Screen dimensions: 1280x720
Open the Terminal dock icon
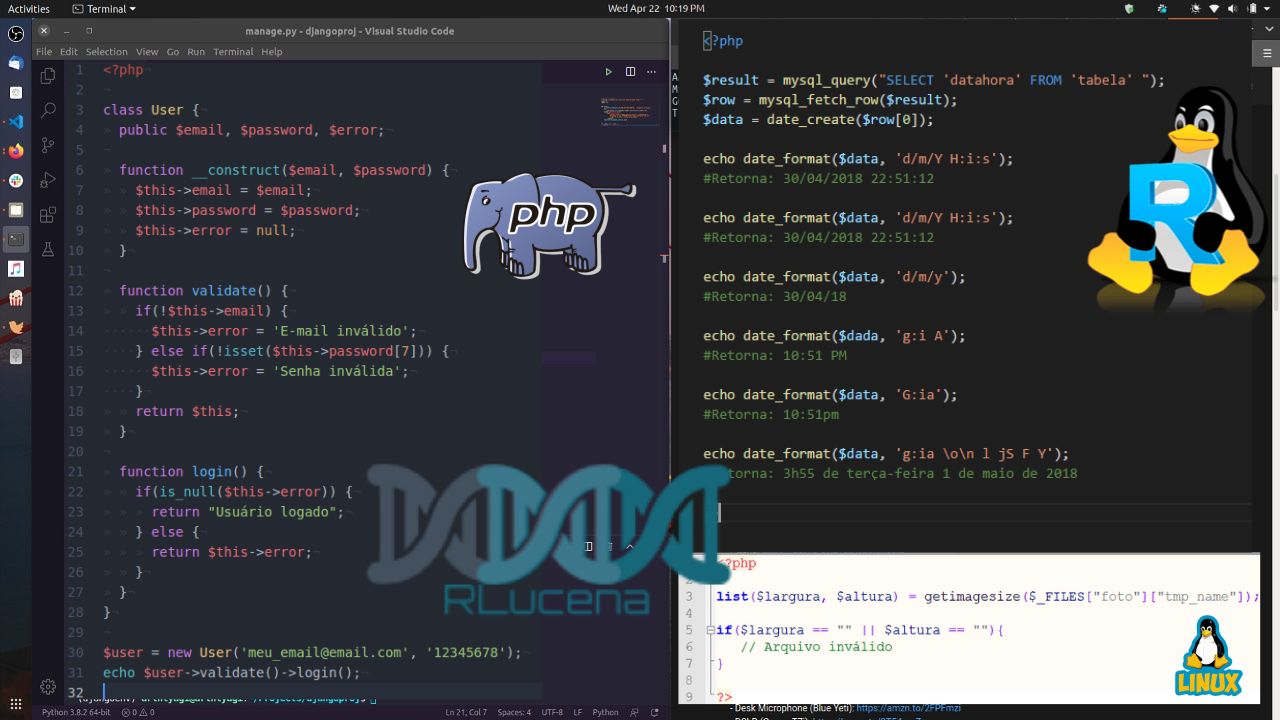pos(16,239)
